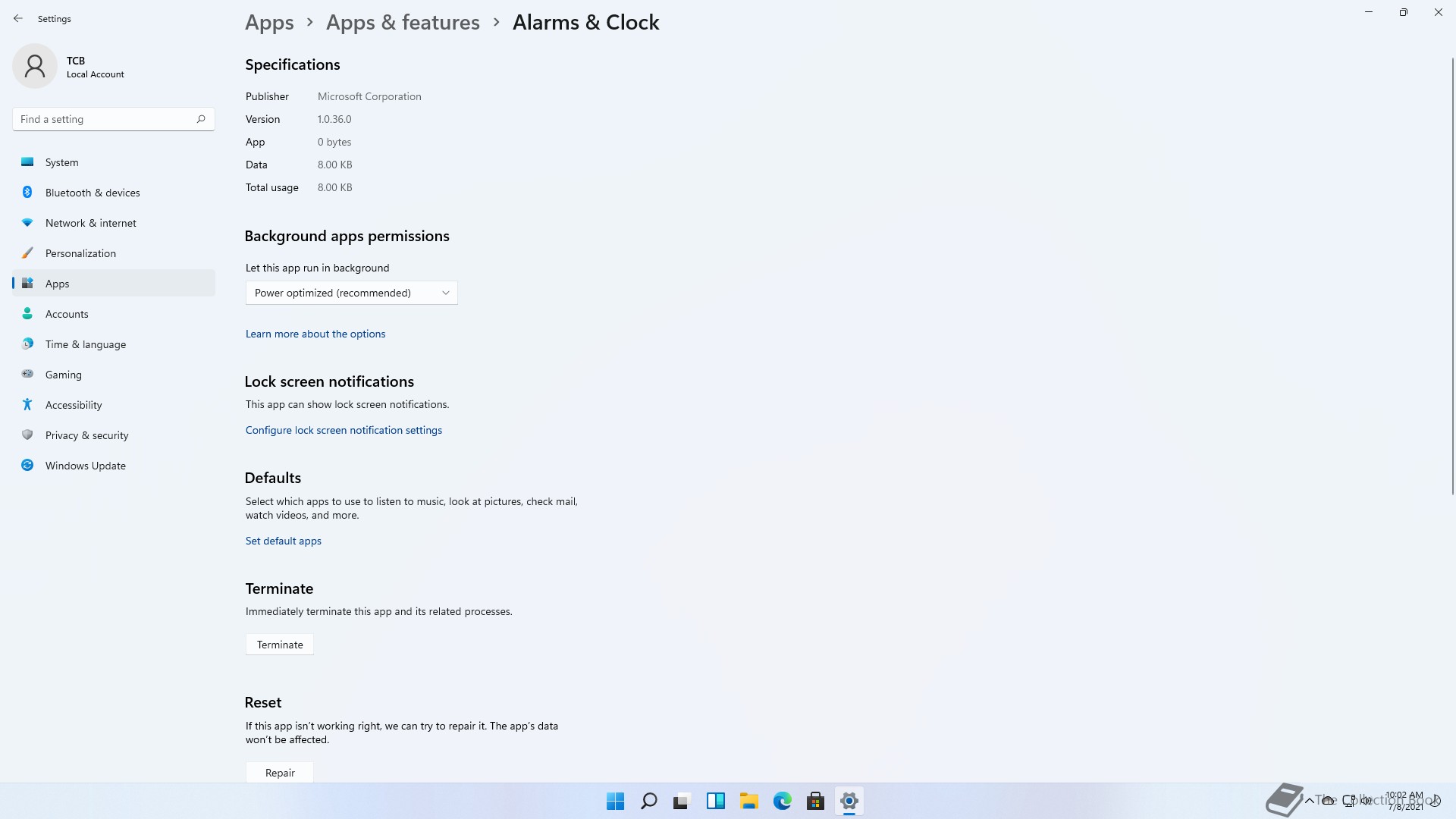
Task: Open the Windows Start menu
Action: tap(615, 801)
